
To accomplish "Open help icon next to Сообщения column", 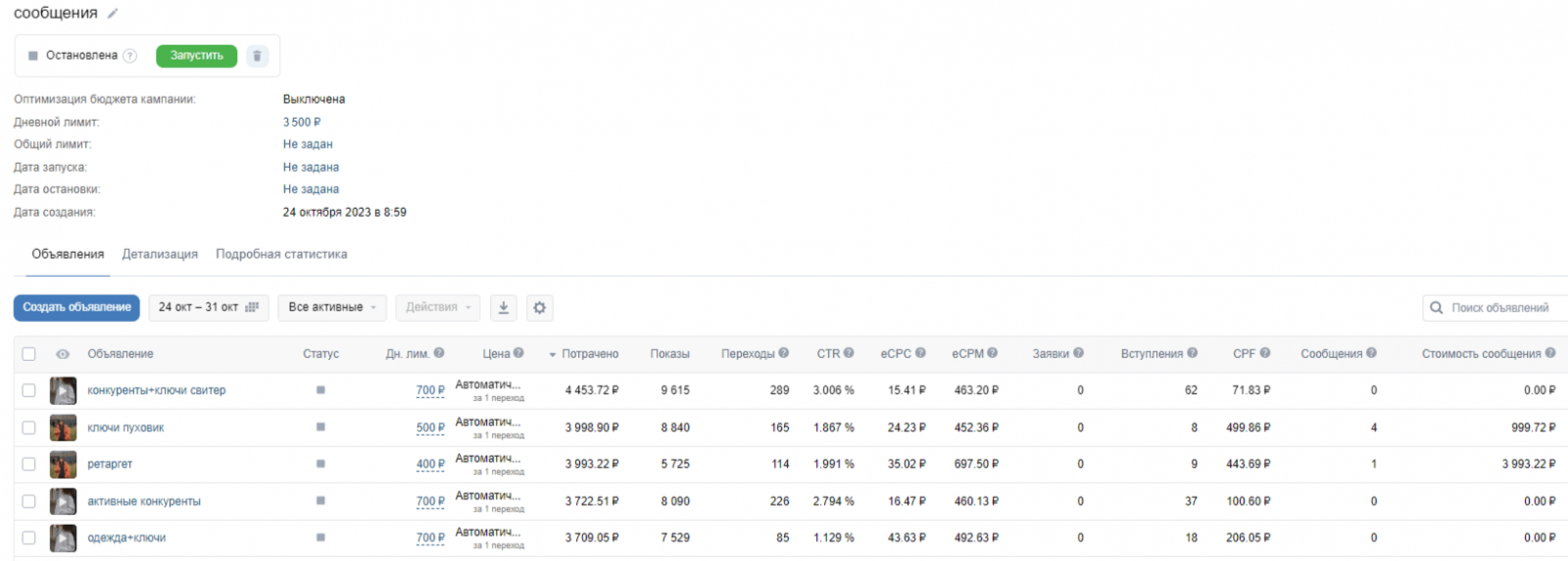I will [1371, 353].
